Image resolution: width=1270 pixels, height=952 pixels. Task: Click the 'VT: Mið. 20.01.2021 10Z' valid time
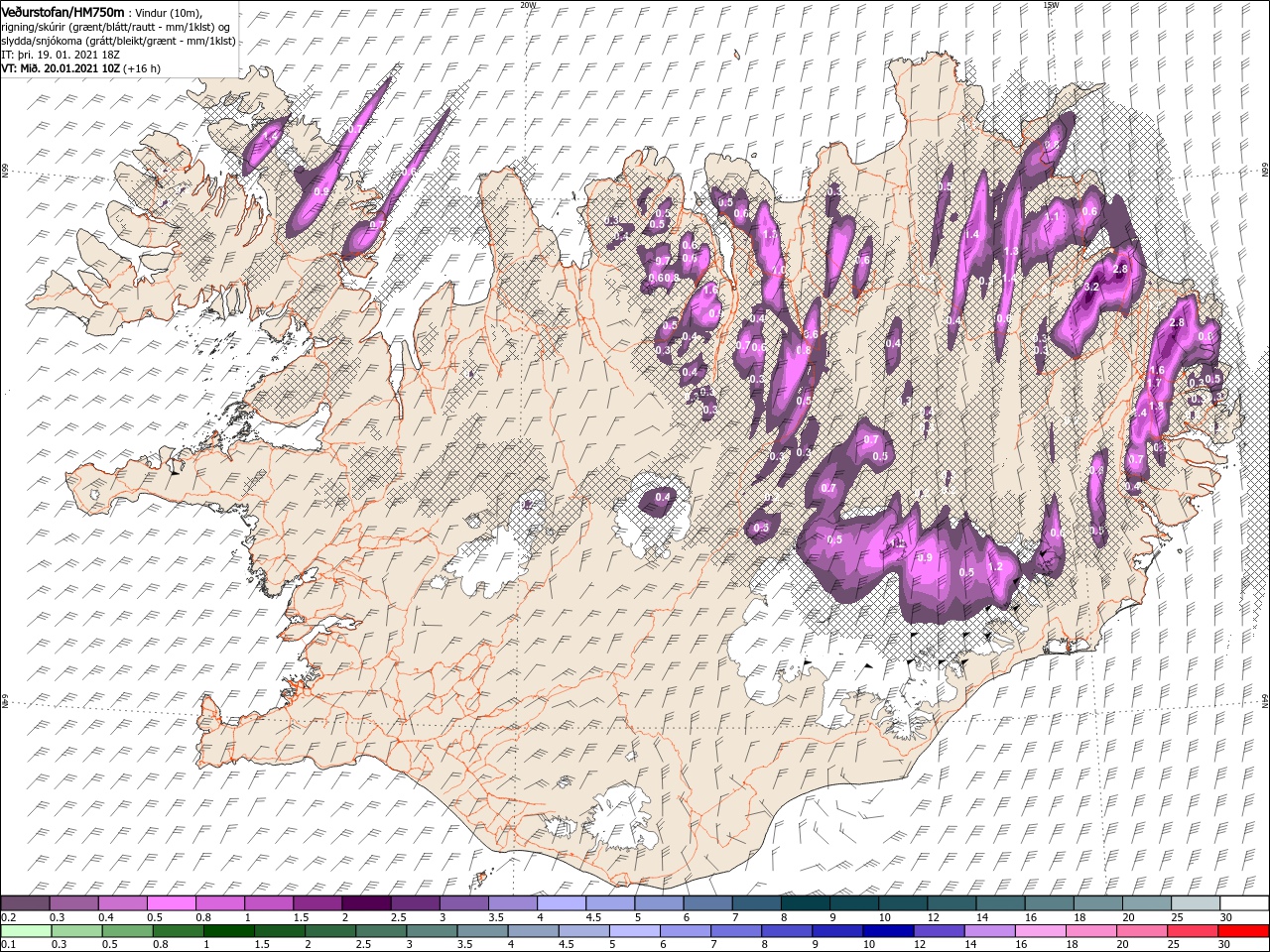61,68
